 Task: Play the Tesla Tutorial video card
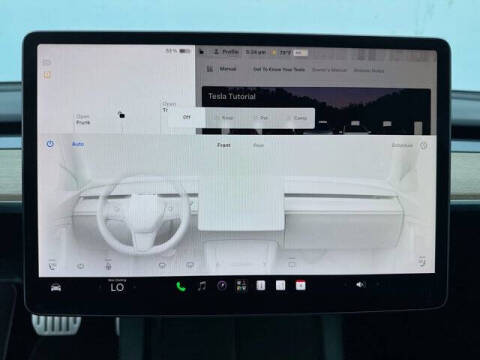point(316,111)
